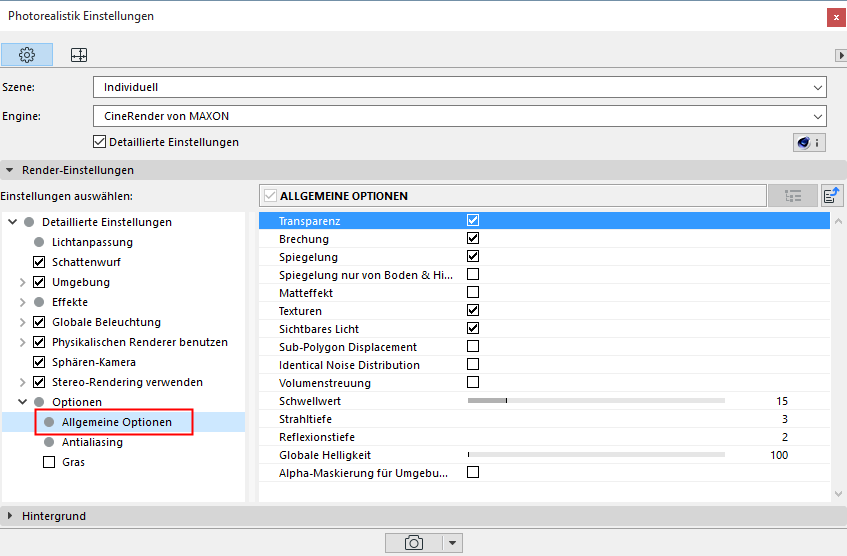Click the Schwellwert value 15
This screenshot has width=847, height=556.
tap(782, 401)
